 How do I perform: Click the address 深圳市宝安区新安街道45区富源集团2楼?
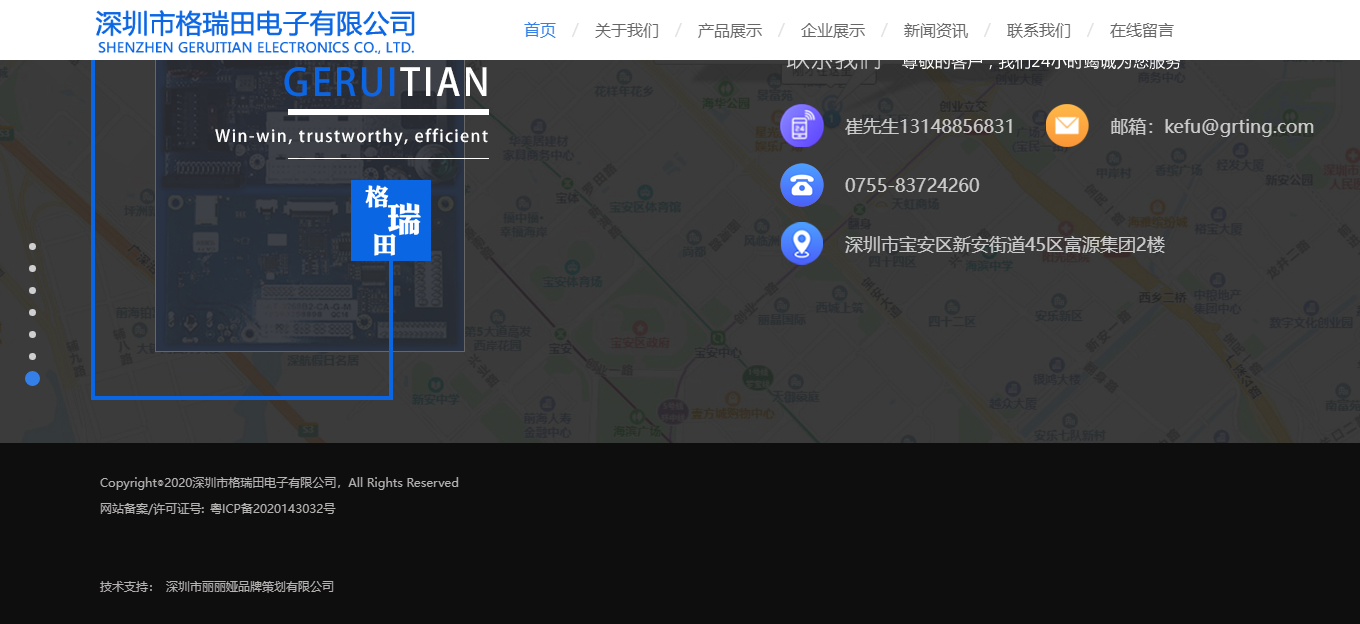click(x=1005, y=245)
